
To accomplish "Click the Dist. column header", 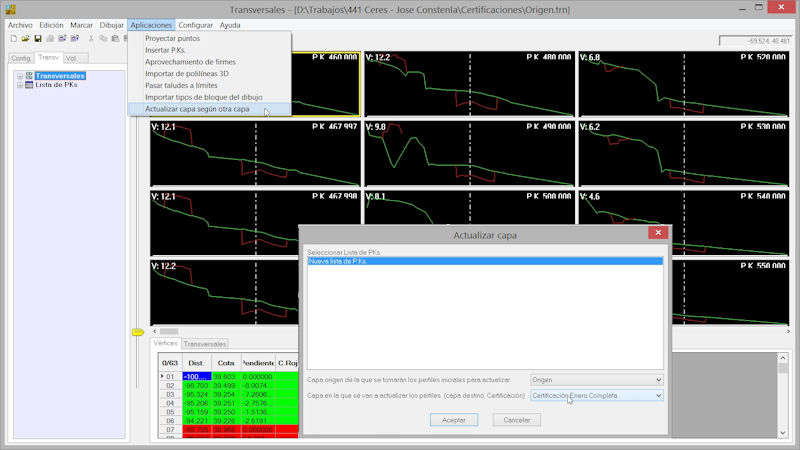I will tap(196, 363).
